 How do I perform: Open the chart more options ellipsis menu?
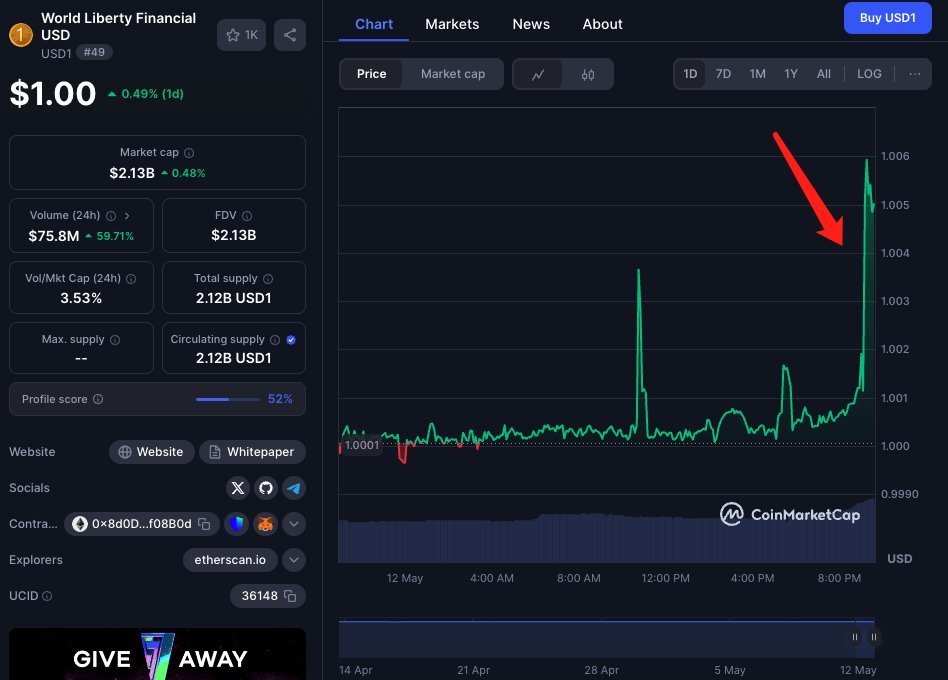click(915, 74)
